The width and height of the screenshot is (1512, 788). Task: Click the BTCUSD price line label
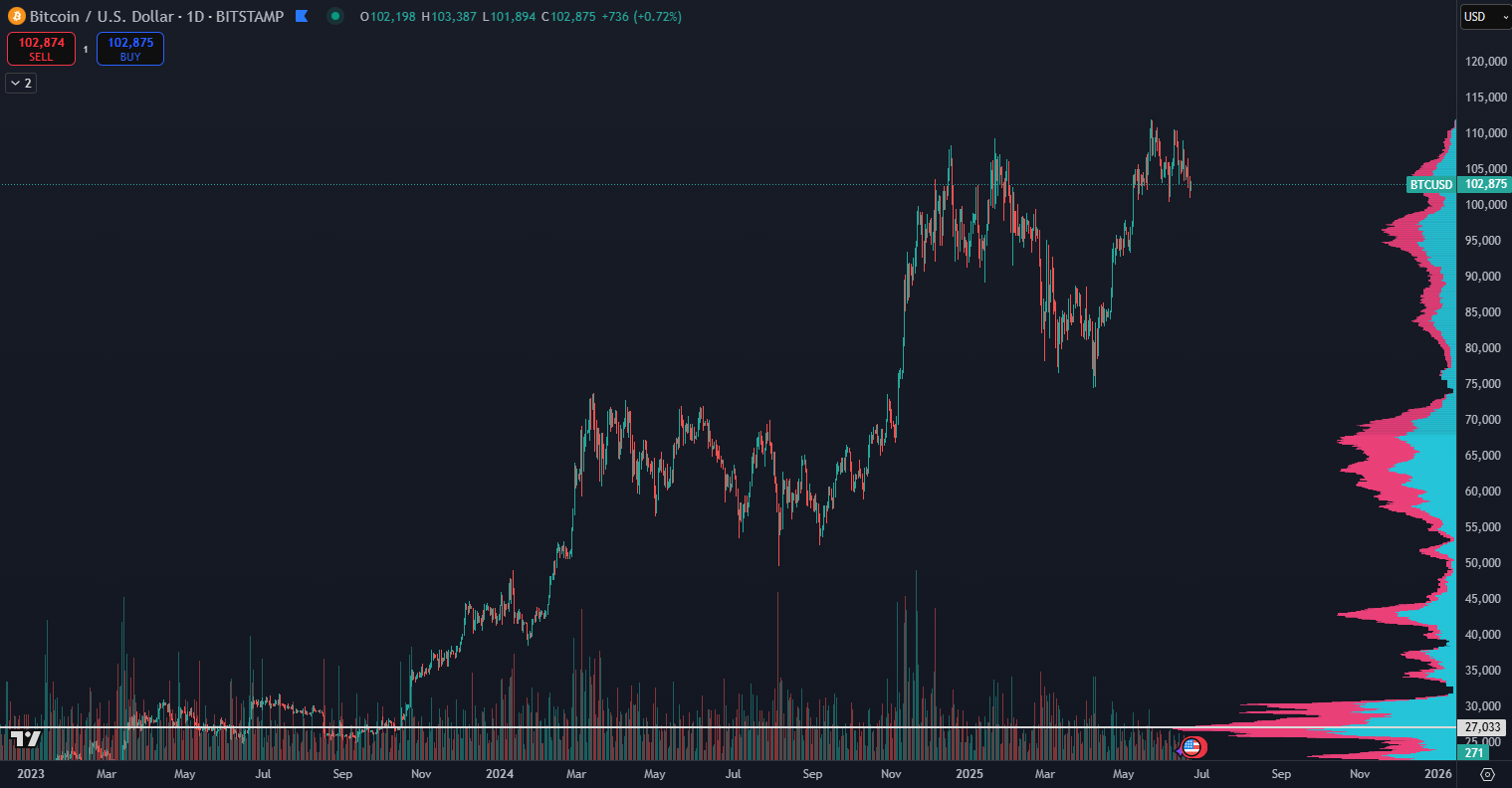coord(1430,184)
